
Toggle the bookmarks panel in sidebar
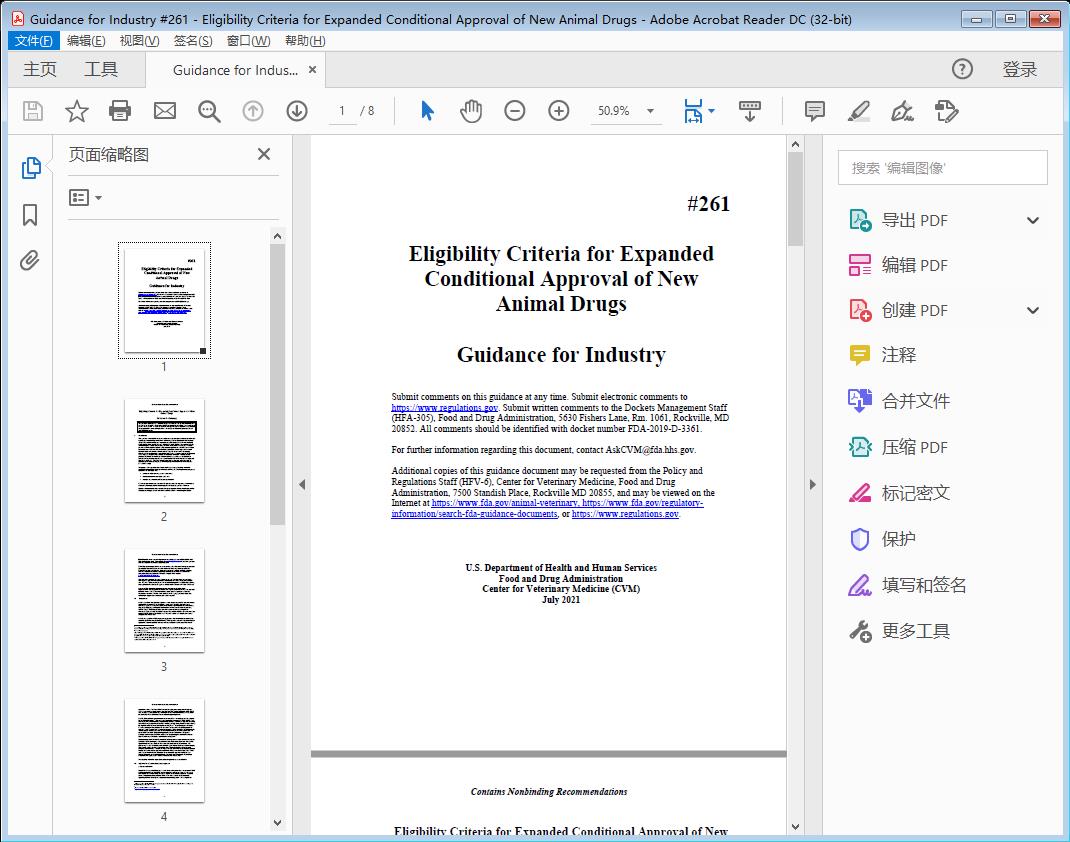click(30, 215)
